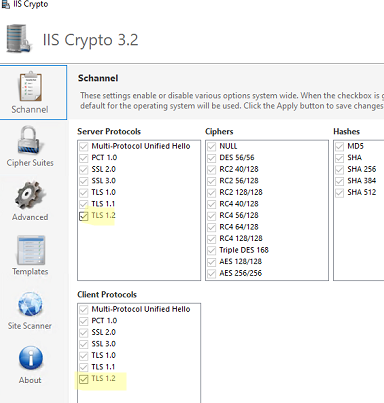The image size is (384, 403).
Task: Switch to the Site Scanner tab label
Action: pos(30,326)
